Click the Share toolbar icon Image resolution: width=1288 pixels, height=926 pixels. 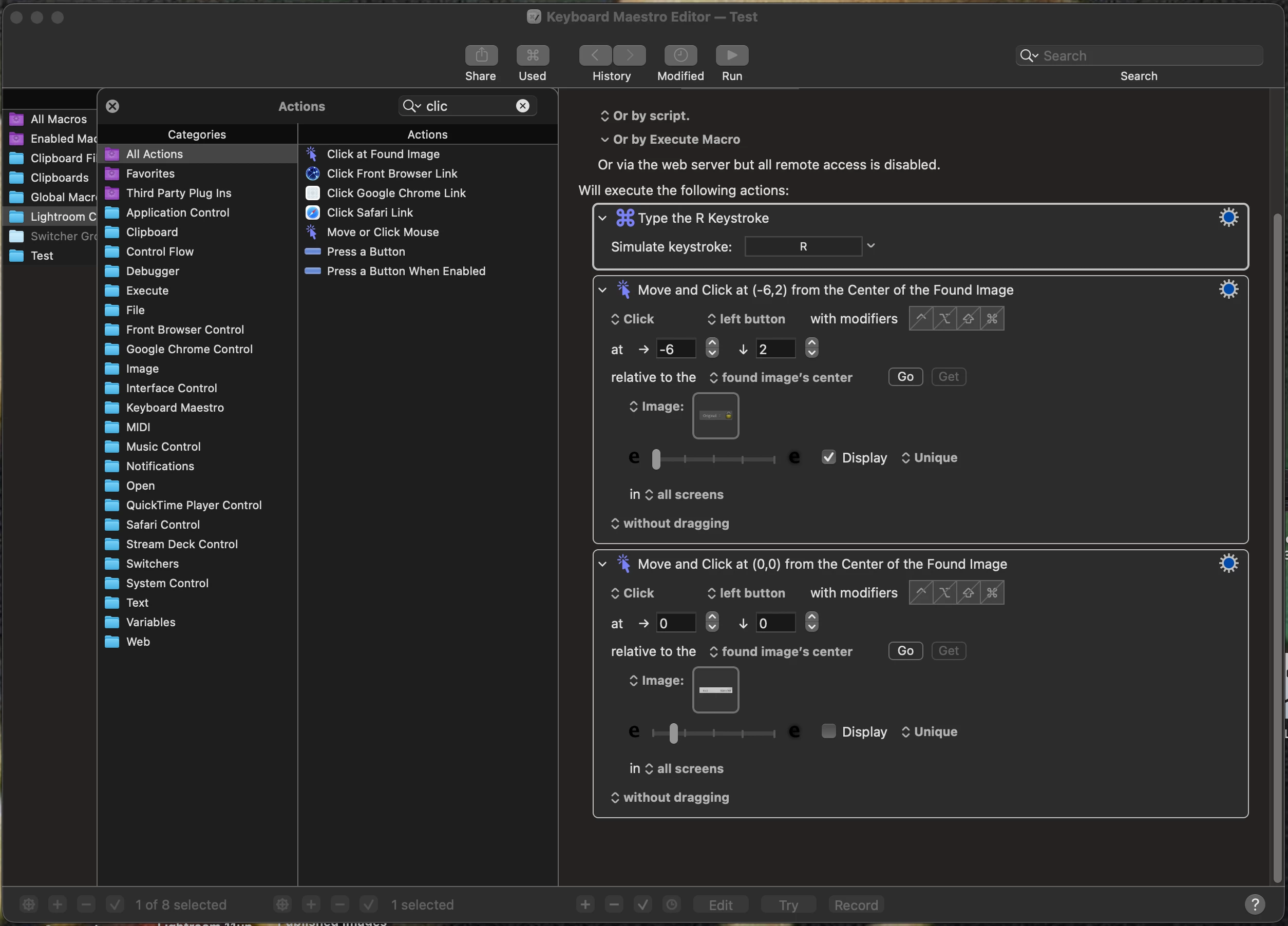coord(481,55)
